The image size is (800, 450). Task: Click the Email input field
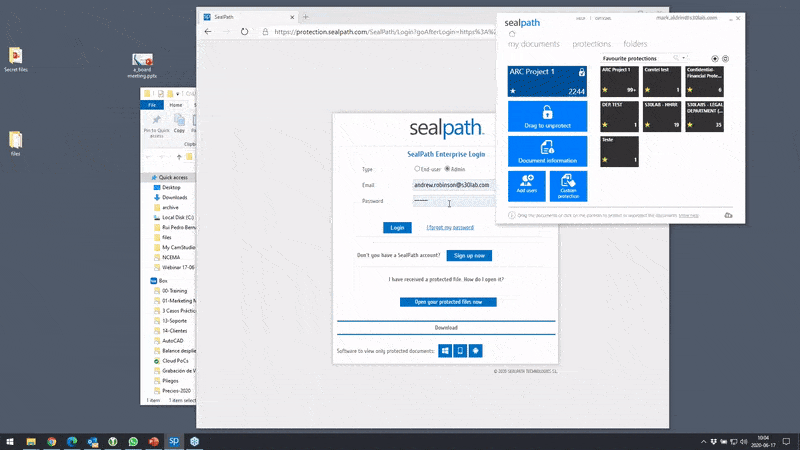454,185
